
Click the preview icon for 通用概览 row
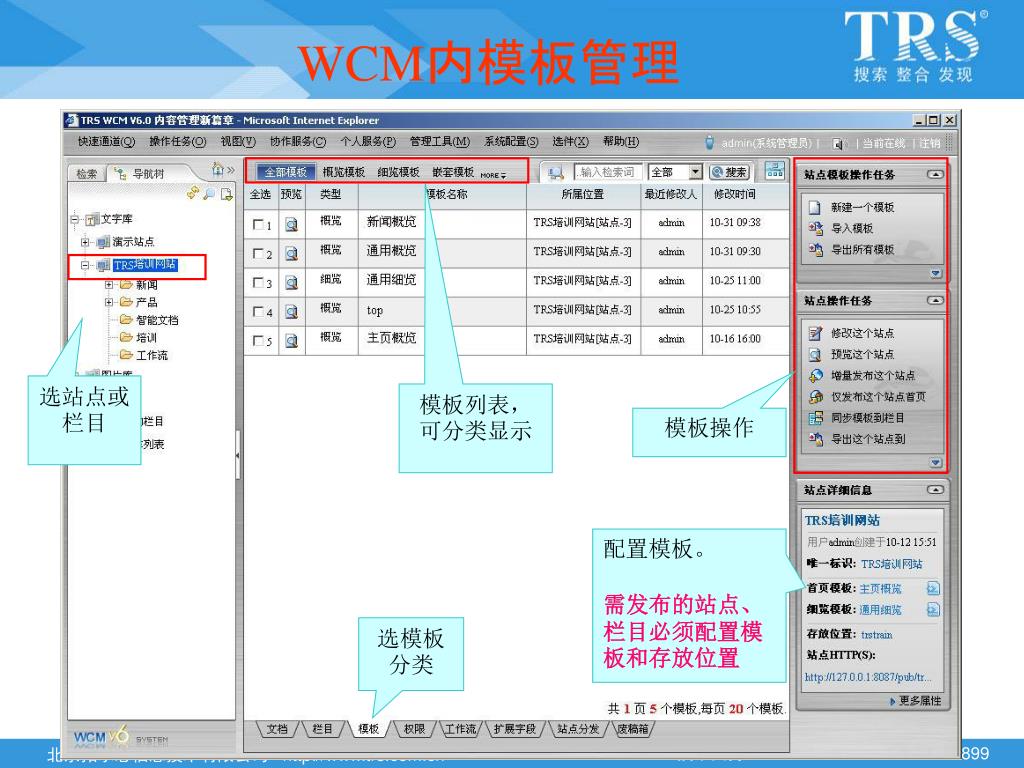(292, 253)
